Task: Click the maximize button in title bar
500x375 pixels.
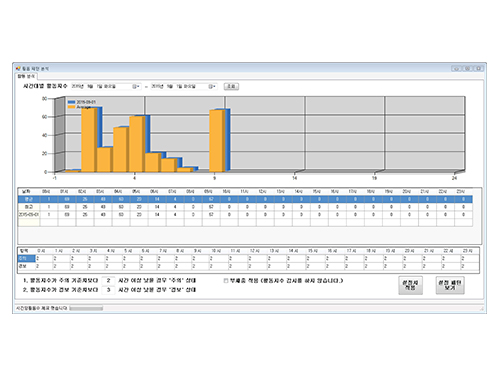Action: tap(467, 68)
